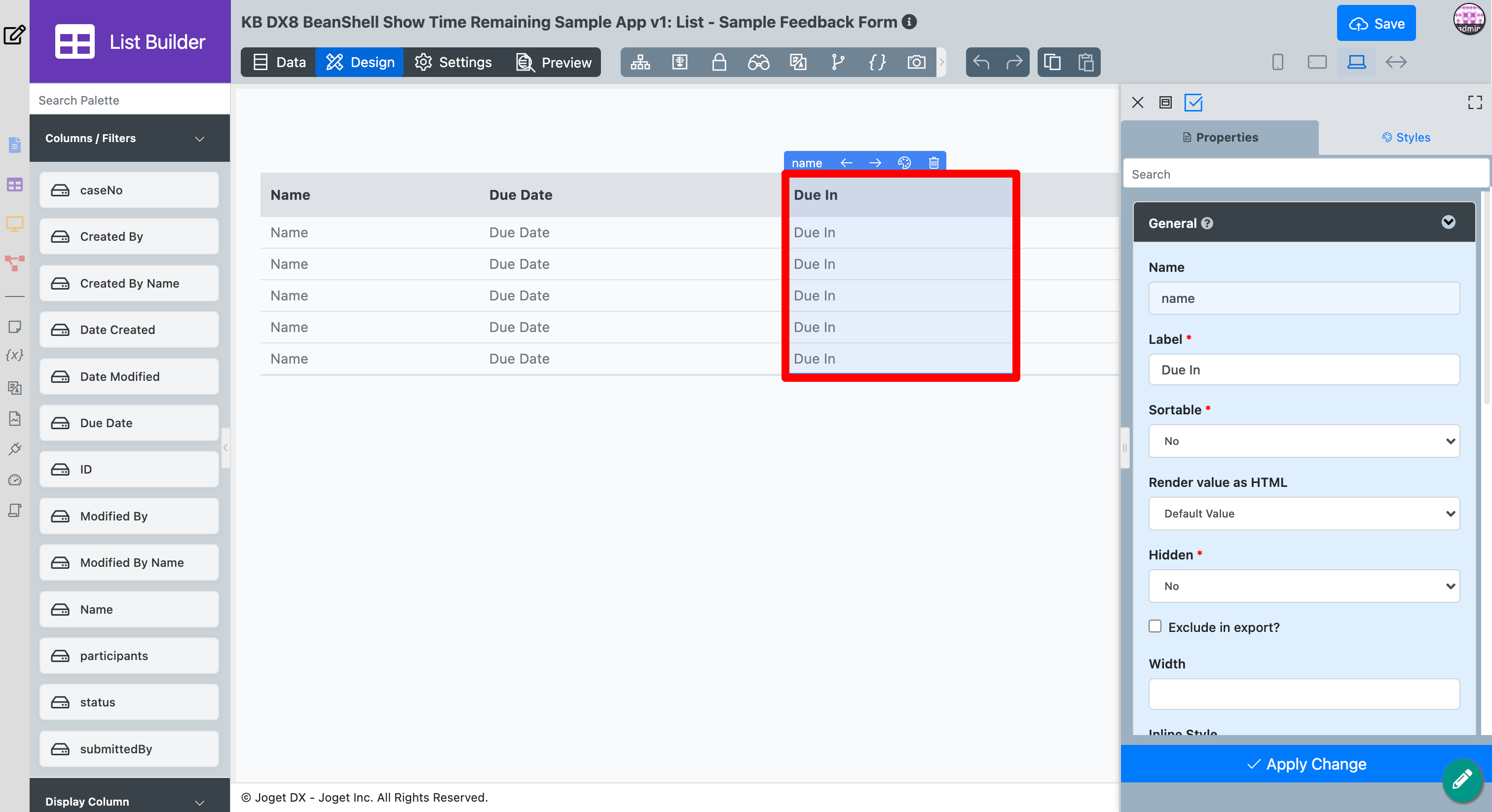Open the Settings tab
1492x812 pixels.
click(x=453, y=62)
